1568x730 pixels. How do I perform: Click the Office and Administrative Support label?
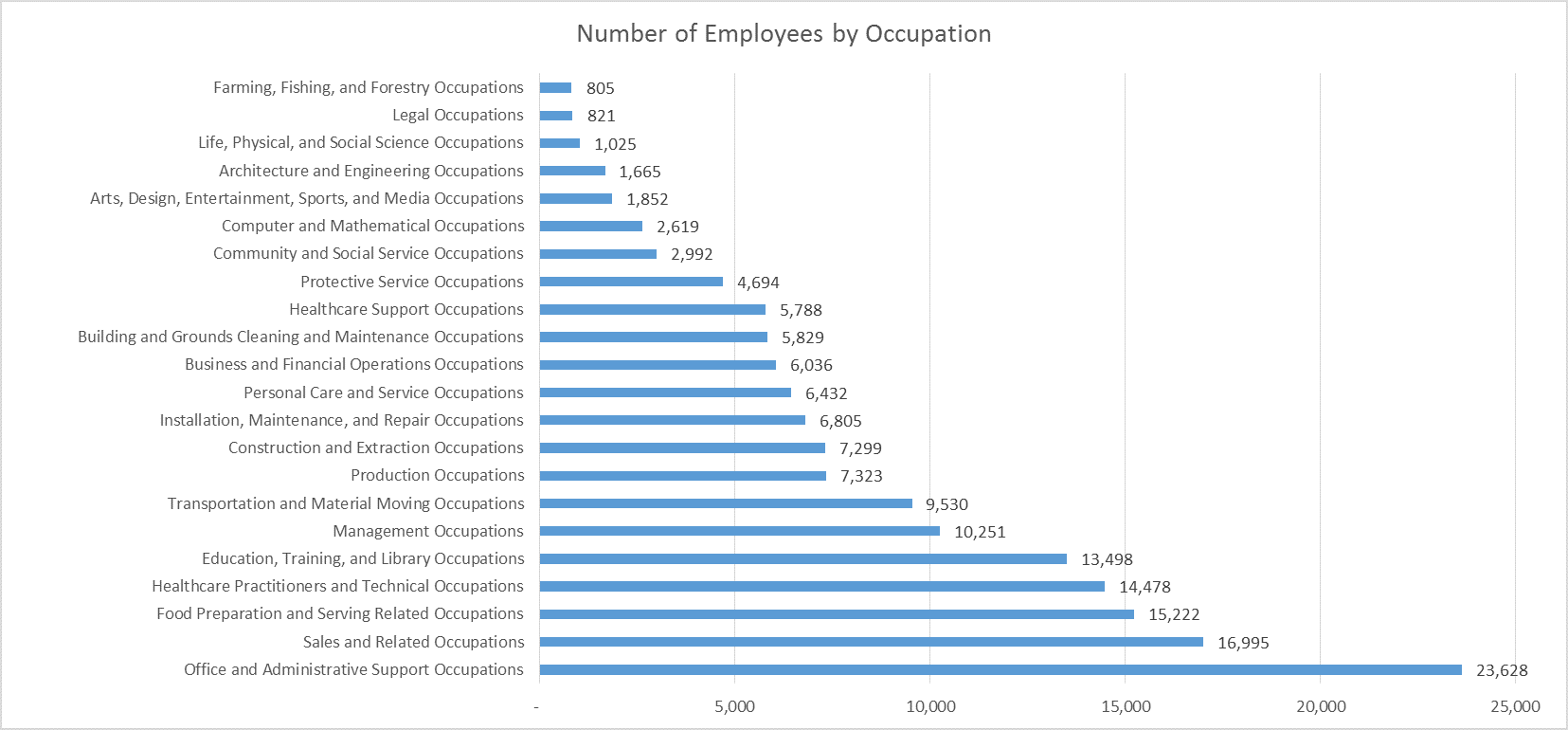[x=353, y=669]
